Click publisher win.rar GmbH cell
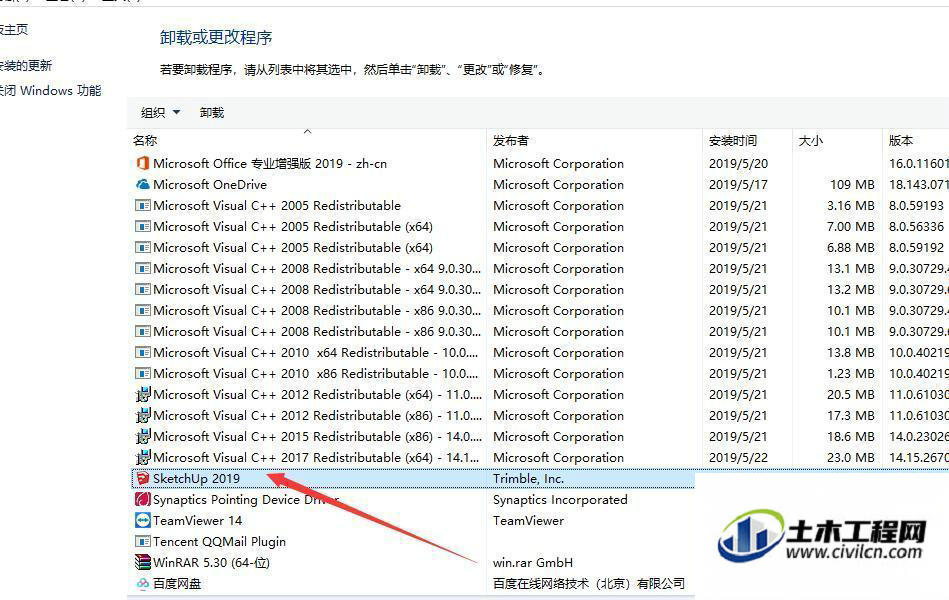Viewport: 949px width, 600px height. tap(533, 562)
